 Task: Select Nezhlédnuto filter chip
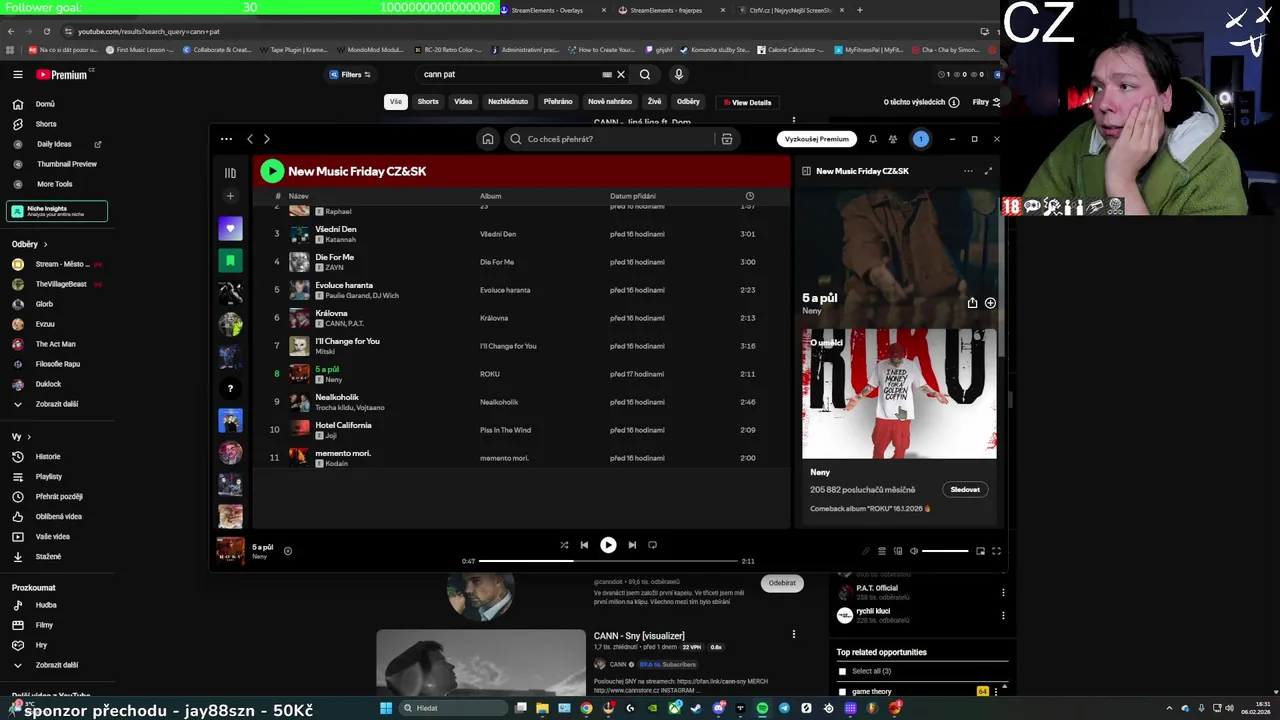508,102
